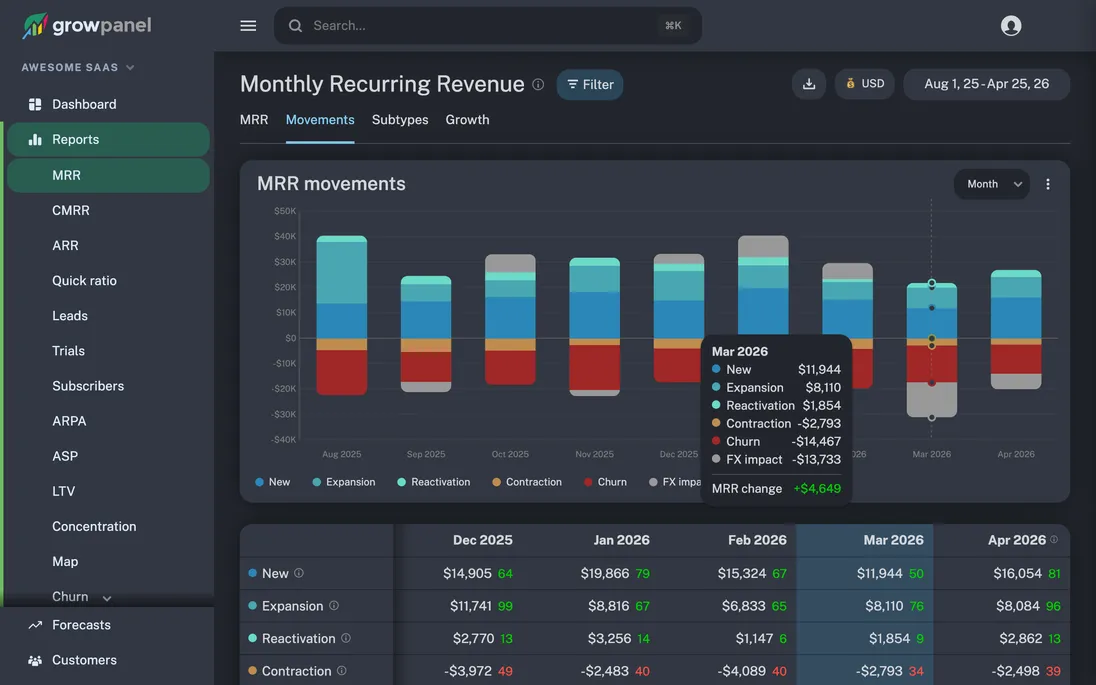Open the ASP report
The width and height of the screenshot is (1096, 685).
pyautogui.click(x=65, y=456)
